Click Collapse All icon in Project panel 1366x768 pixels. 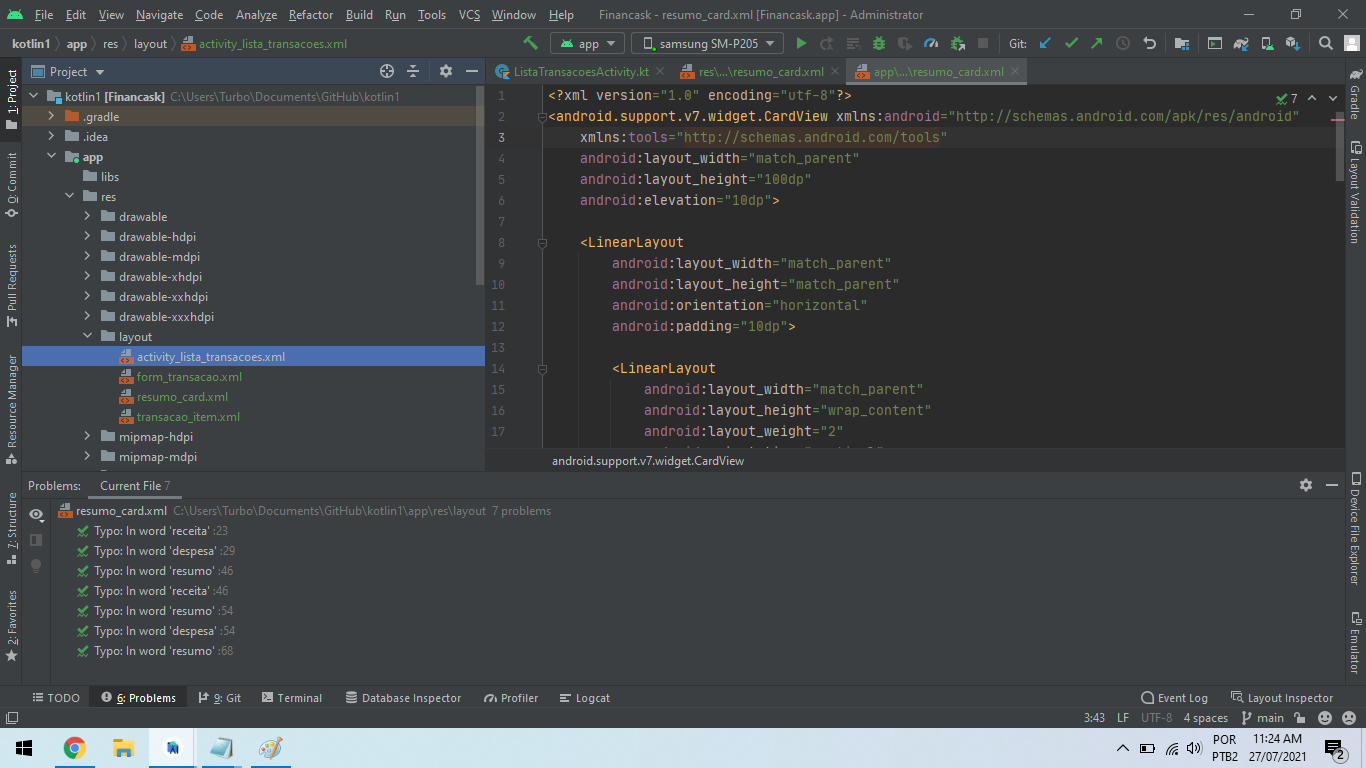click(413, 71)
